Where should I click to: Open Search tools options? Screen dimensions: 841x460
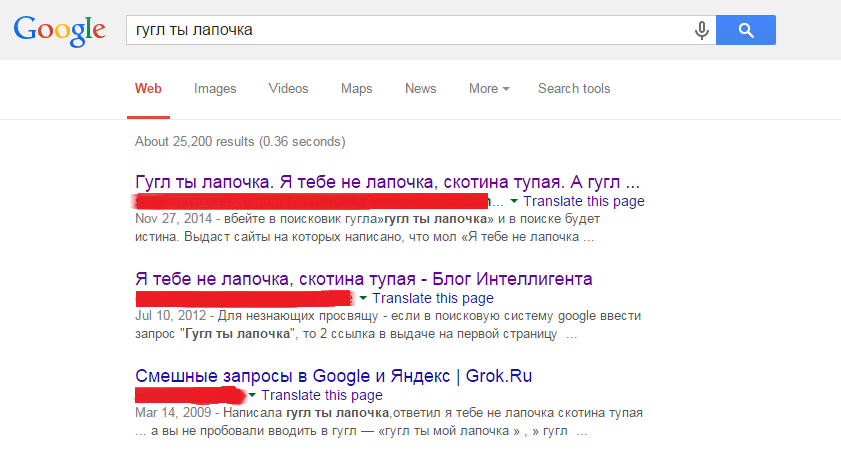coord(574,88)
